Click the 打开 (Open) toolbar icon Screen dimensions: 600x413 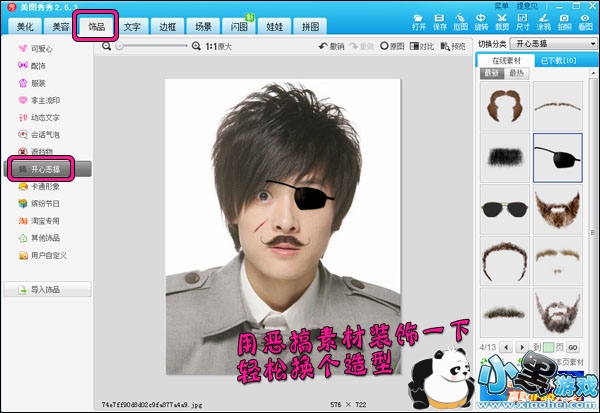pos(418,20)
